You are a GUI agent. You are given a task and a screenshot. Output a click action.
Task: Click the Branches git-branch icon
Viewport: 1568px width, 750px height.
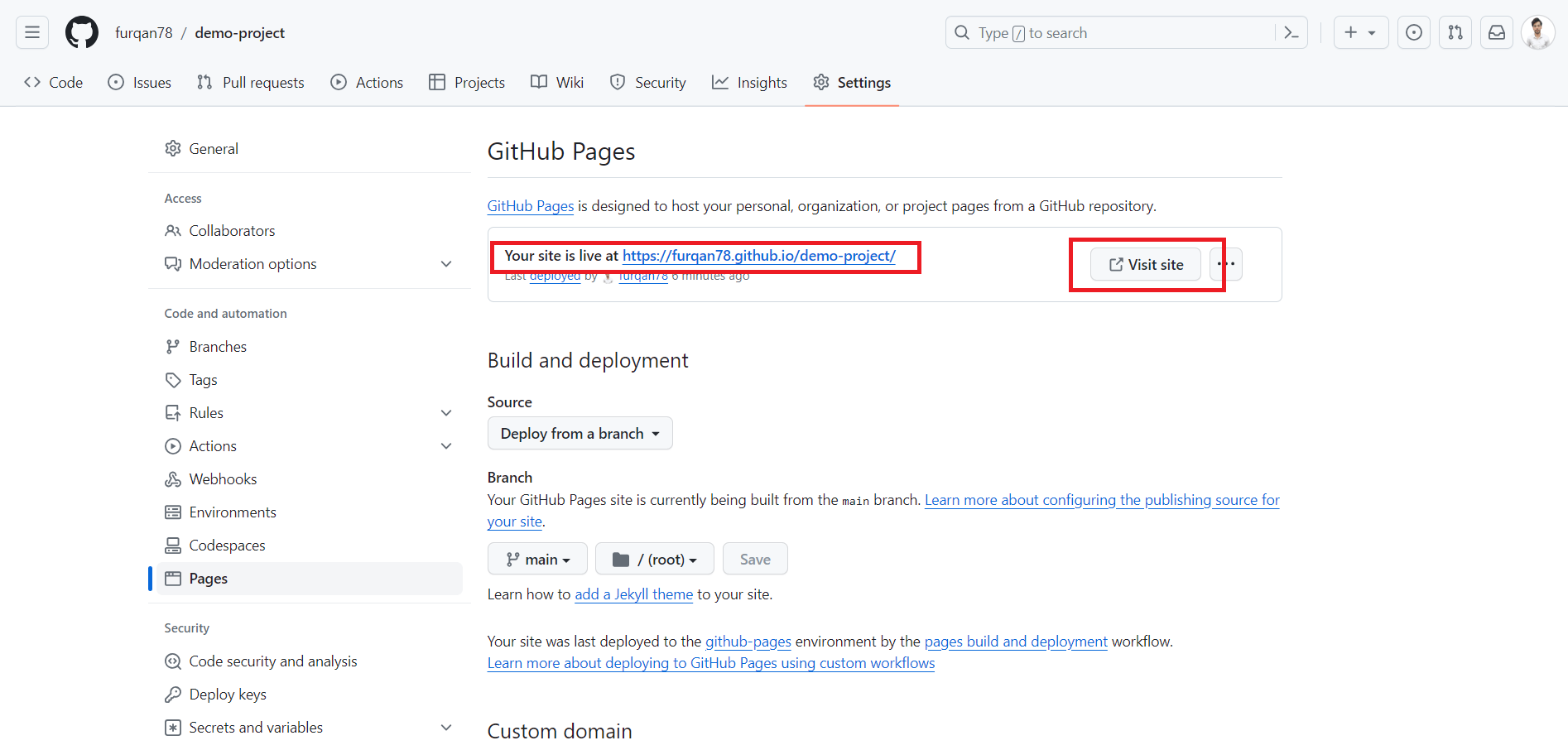click(173, 346)
